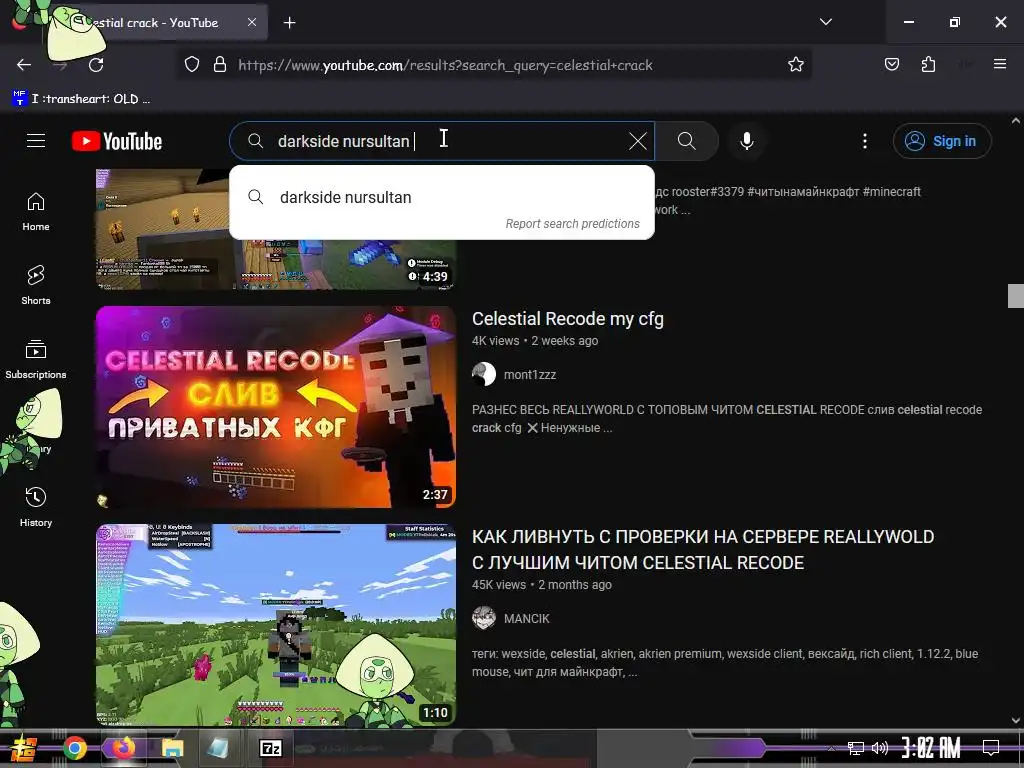Viewport: 1024px width, 768px height.
Task: Open the taskbar notification center icon
Action: (x=991, y=747)
